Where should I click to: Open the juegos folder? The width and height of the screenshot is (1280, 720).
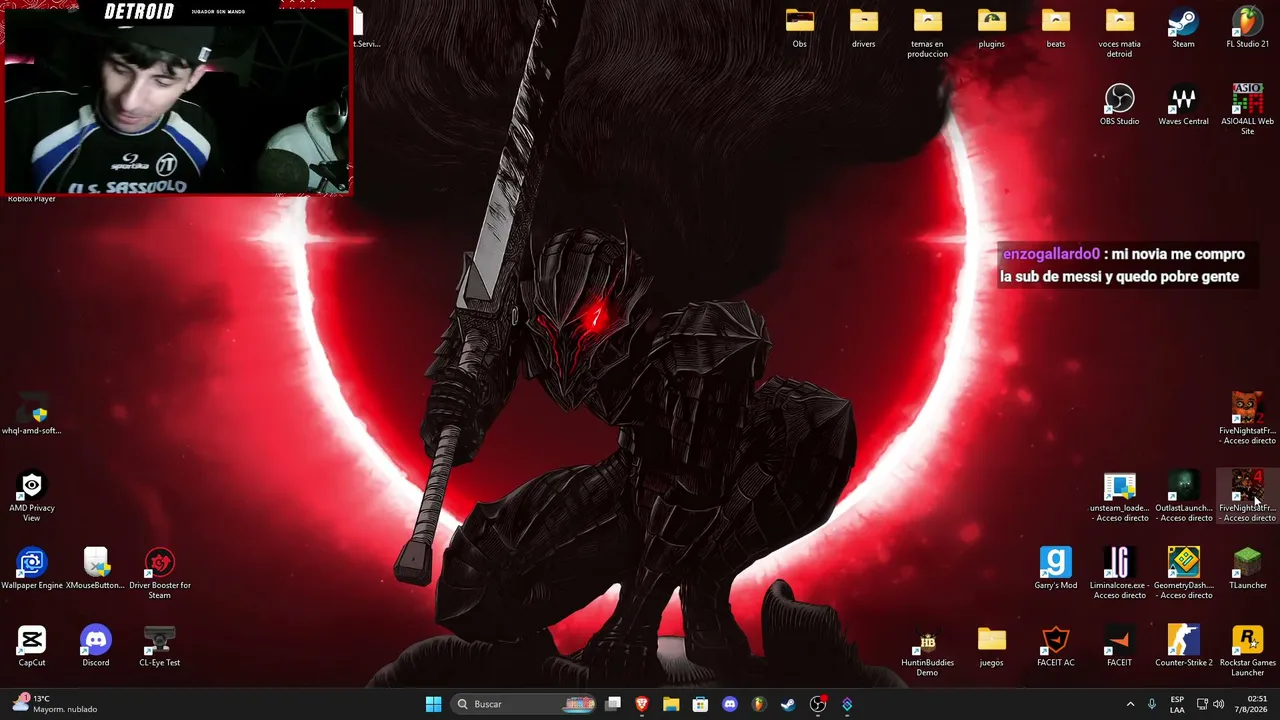coord(991,646)
